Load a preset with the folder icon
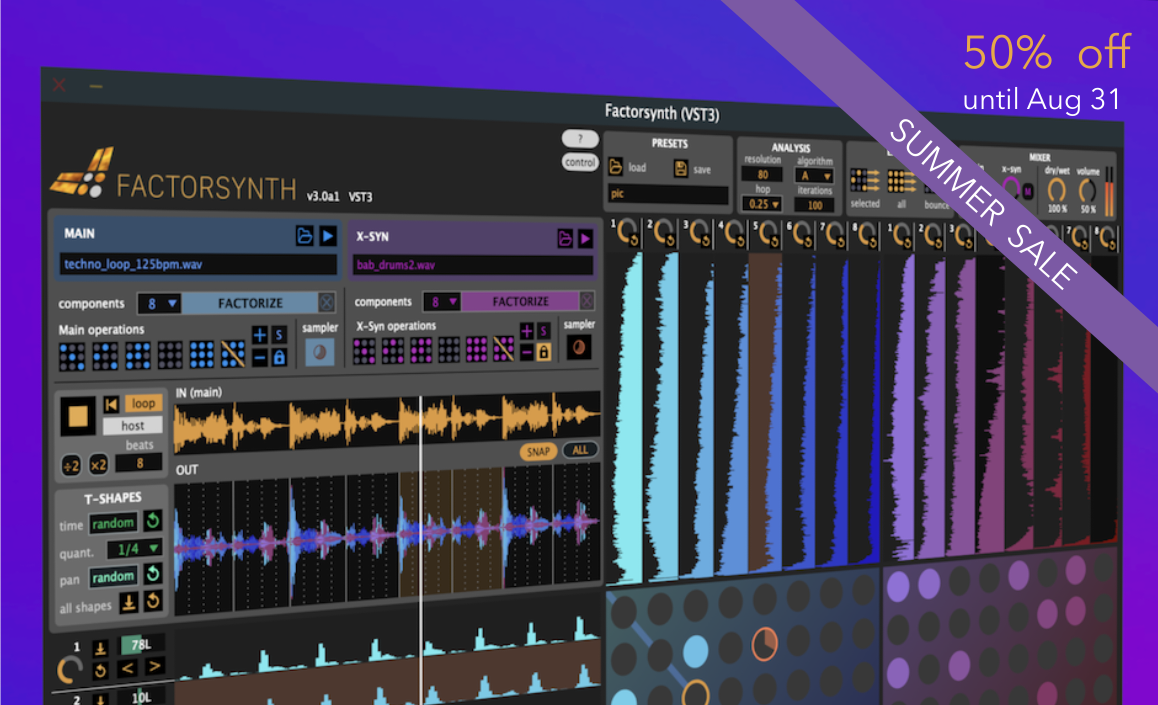1158x705 pixels. [615, 167]
